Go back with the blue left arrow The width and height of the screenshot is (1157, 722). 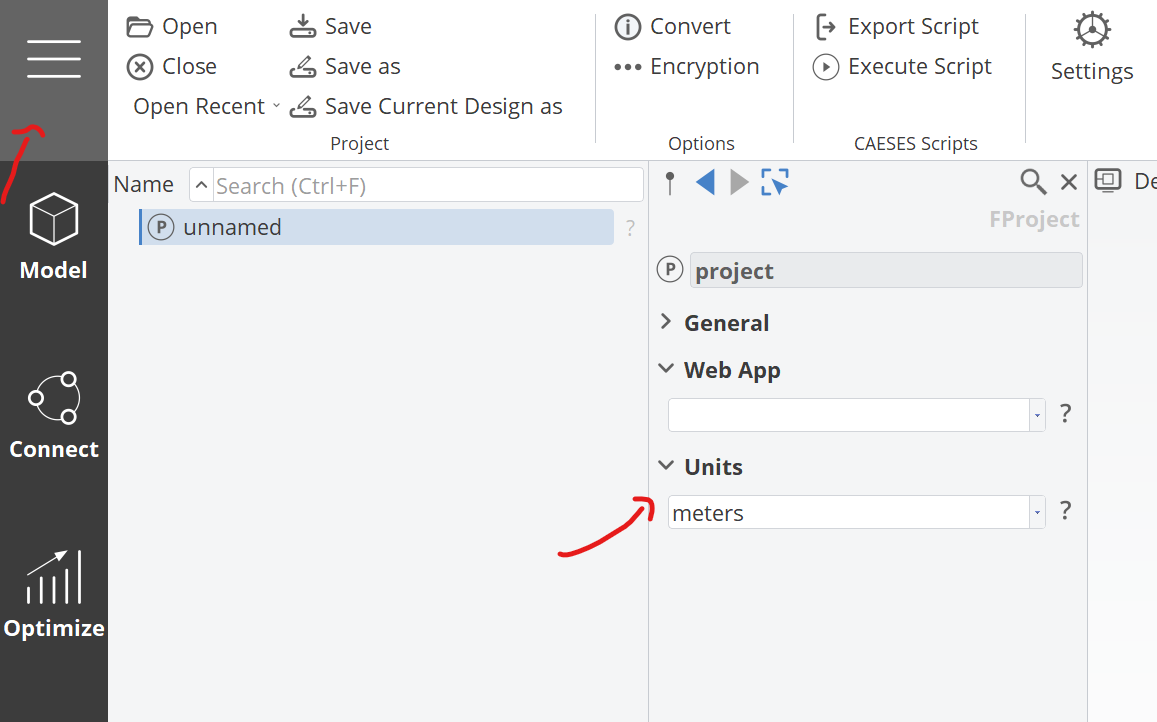click(x=705, y=182)
